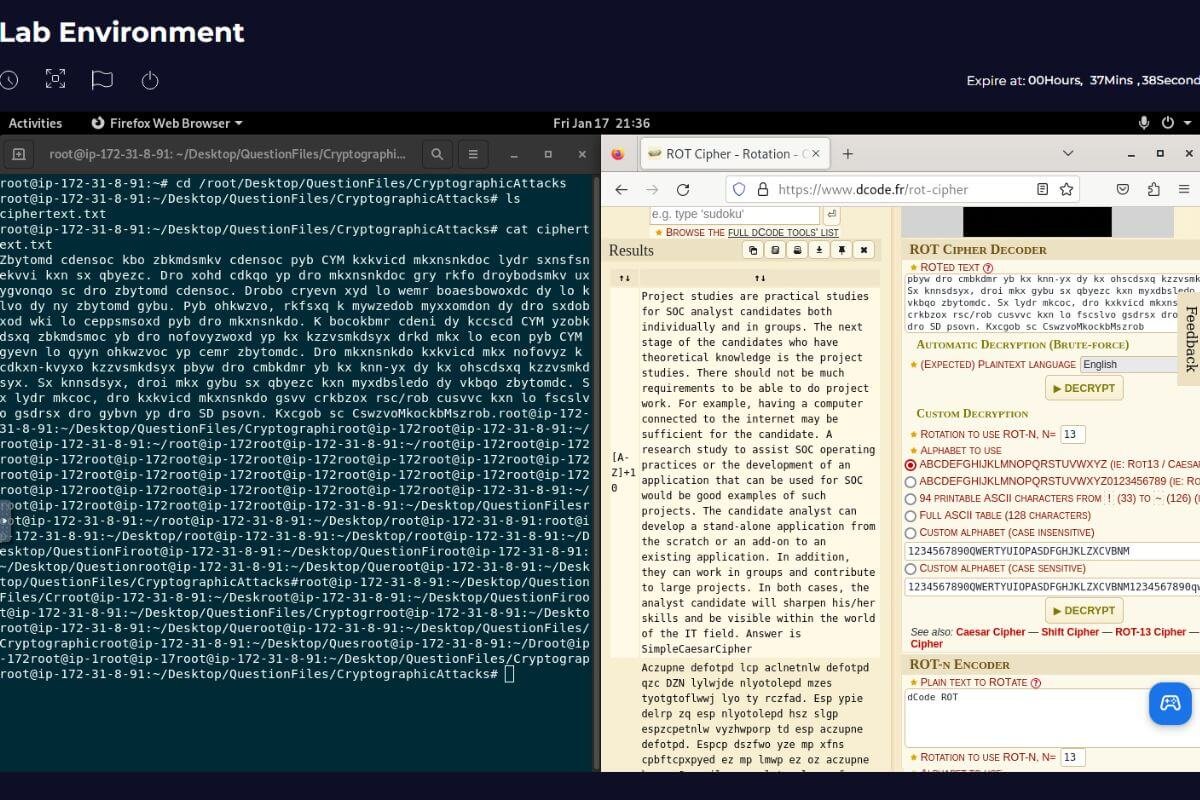
Task: Select Custom alphabet (case sensitive) option
Action: click(x=910, y=569)
